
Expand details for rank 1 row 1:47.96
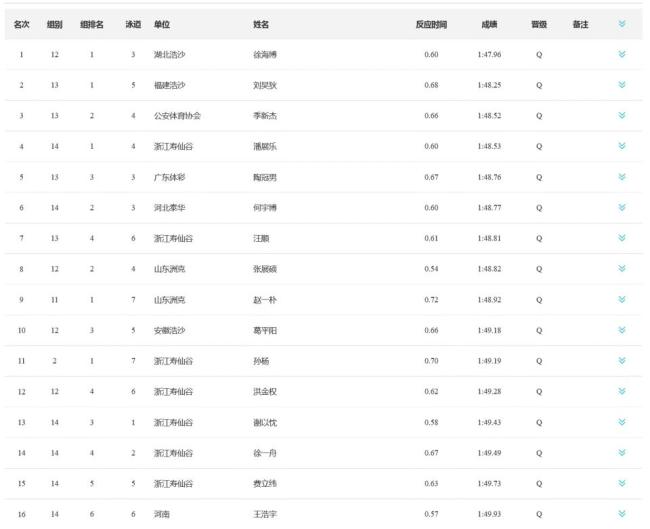pyautogui.click(x=622, y=54)
